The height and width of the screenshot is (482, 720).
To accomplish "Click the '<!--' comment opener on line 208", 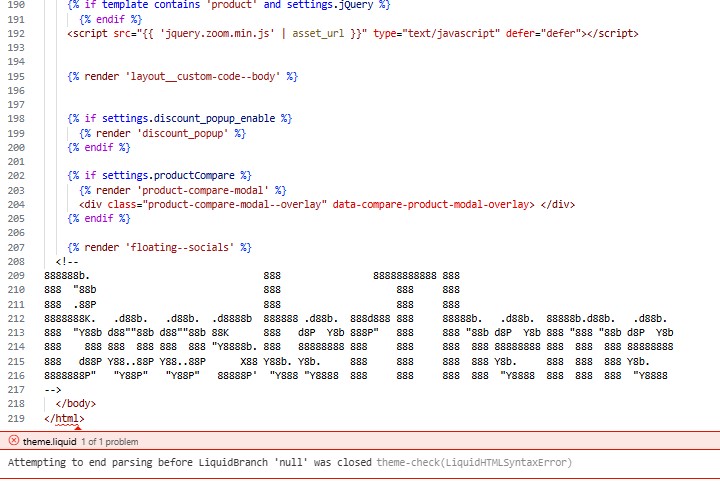I will 67,261.
